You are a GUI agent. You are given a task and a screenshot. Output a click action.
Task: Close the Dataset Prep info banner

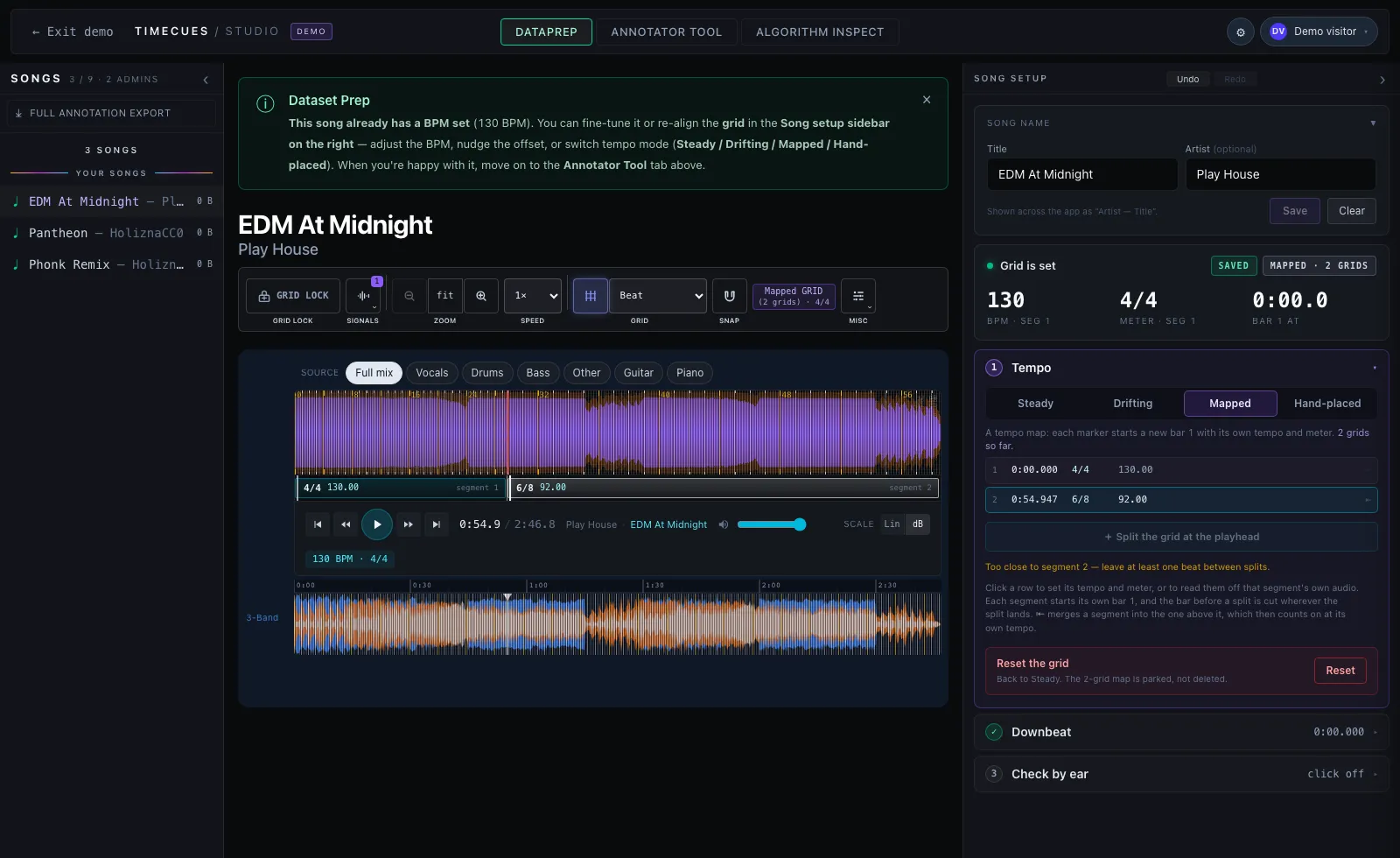coord(927,100)
